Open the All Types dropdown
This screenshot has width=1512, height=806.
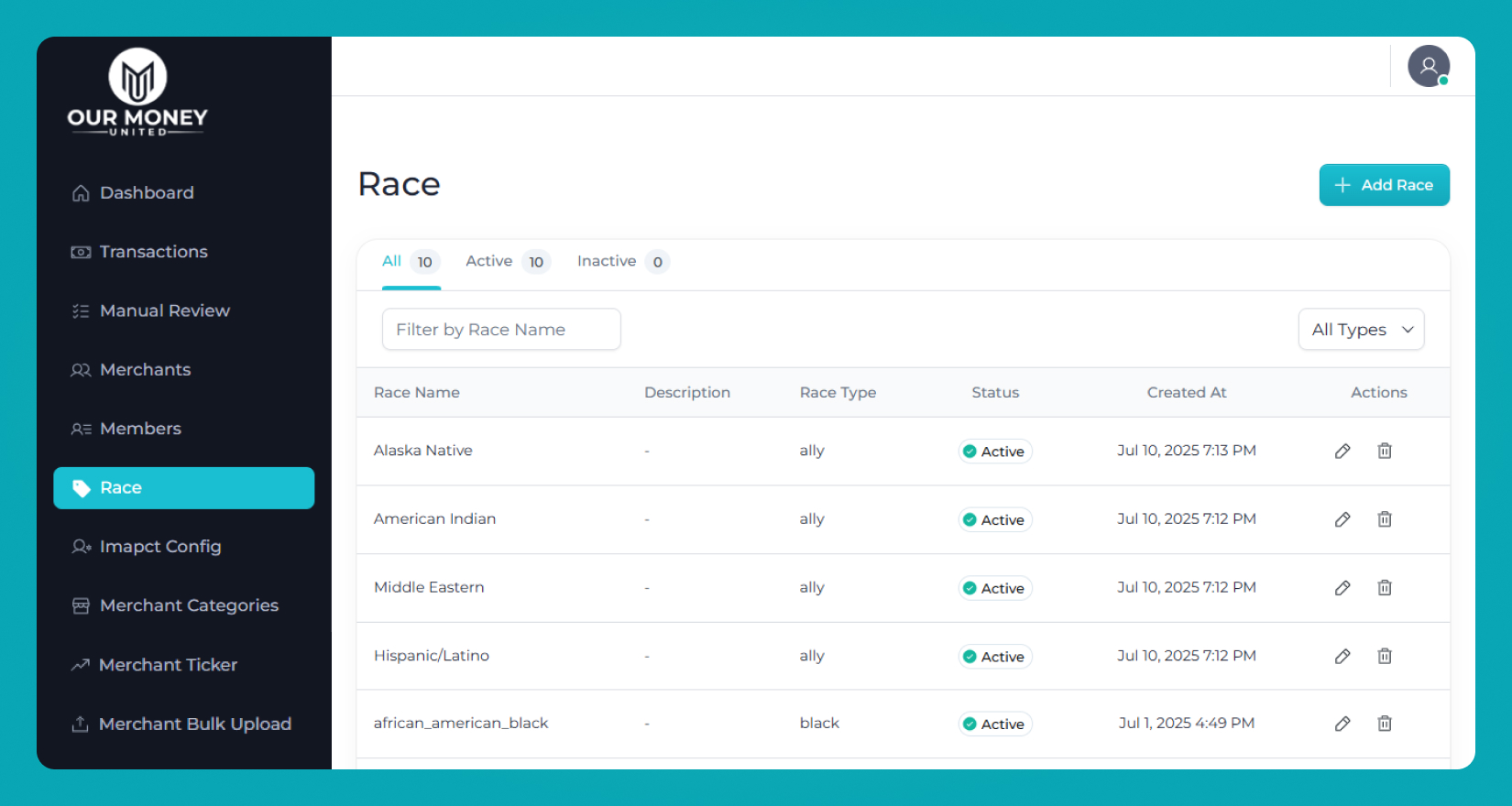click(1361, 330)
